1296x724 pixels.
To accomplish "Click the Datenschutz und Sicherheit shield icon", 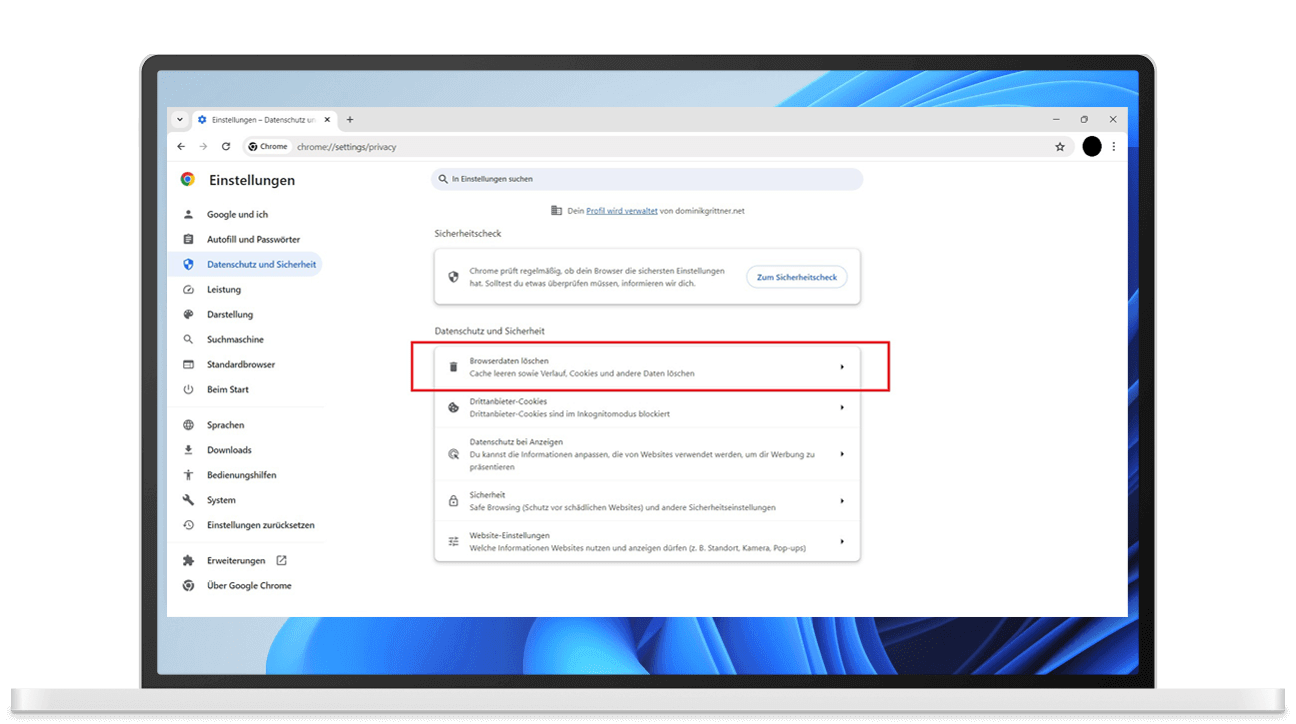I will 188,265.
